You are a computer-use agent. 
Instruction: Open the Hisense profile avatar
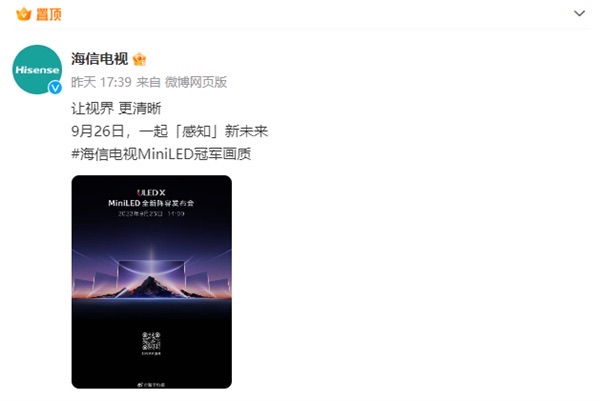point(37,69)
